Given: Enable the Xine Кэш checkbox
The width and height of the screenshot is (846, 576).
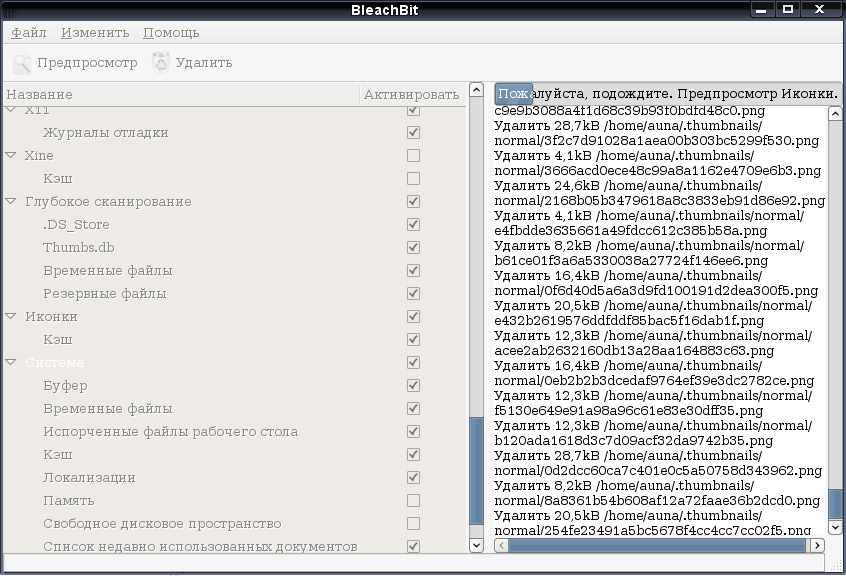Looking at the screenshot, I should coord(413,179).
